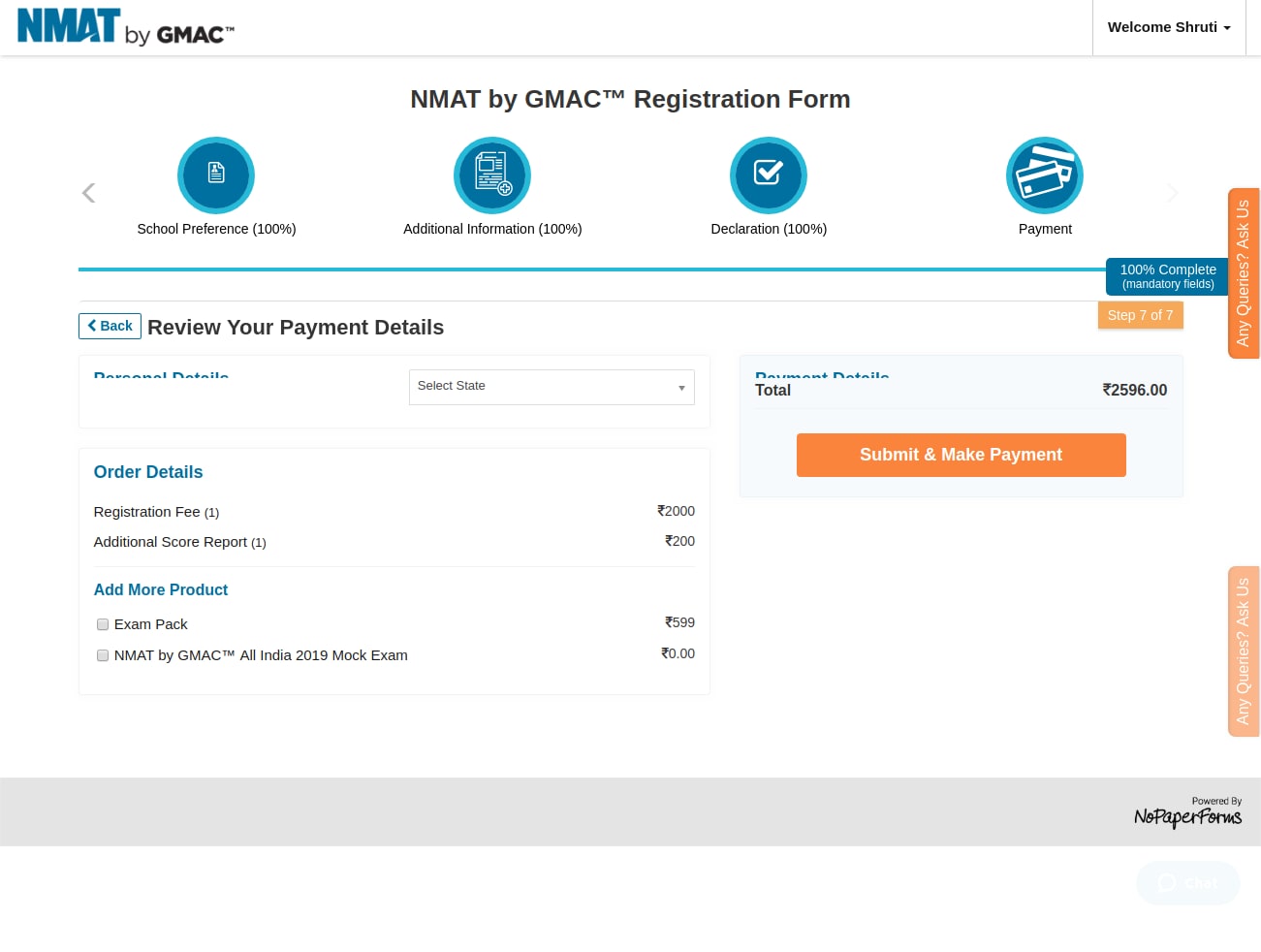Enable NMAT All India 2019 Mock Exam checkbox
Image resolution: width=1261 pixels, height=952 pixels.
[103, 655]
